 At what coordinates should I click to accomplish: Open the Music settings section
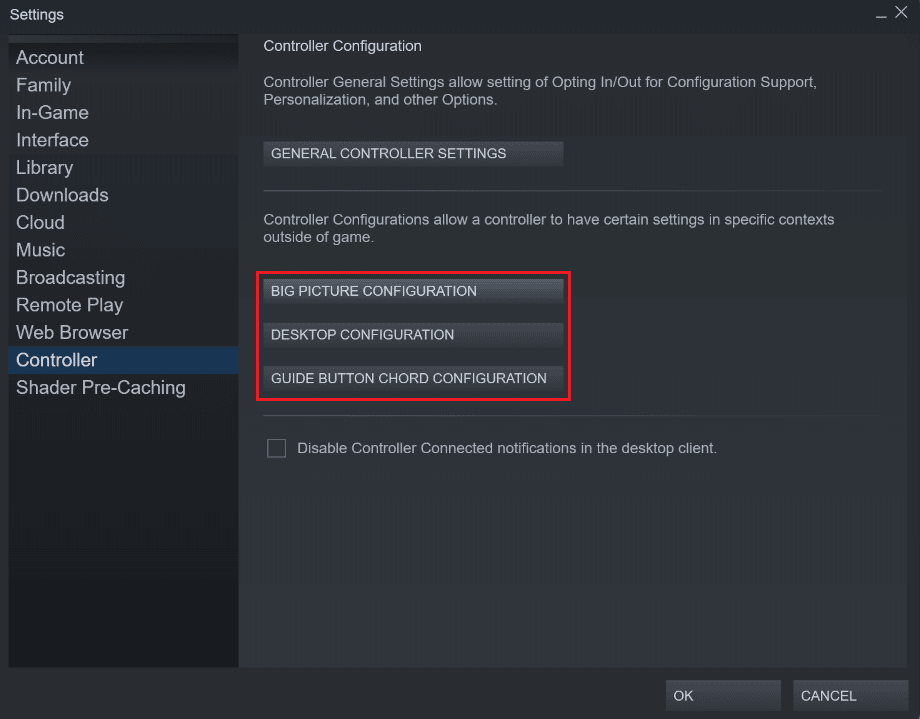tap(123, 250)
